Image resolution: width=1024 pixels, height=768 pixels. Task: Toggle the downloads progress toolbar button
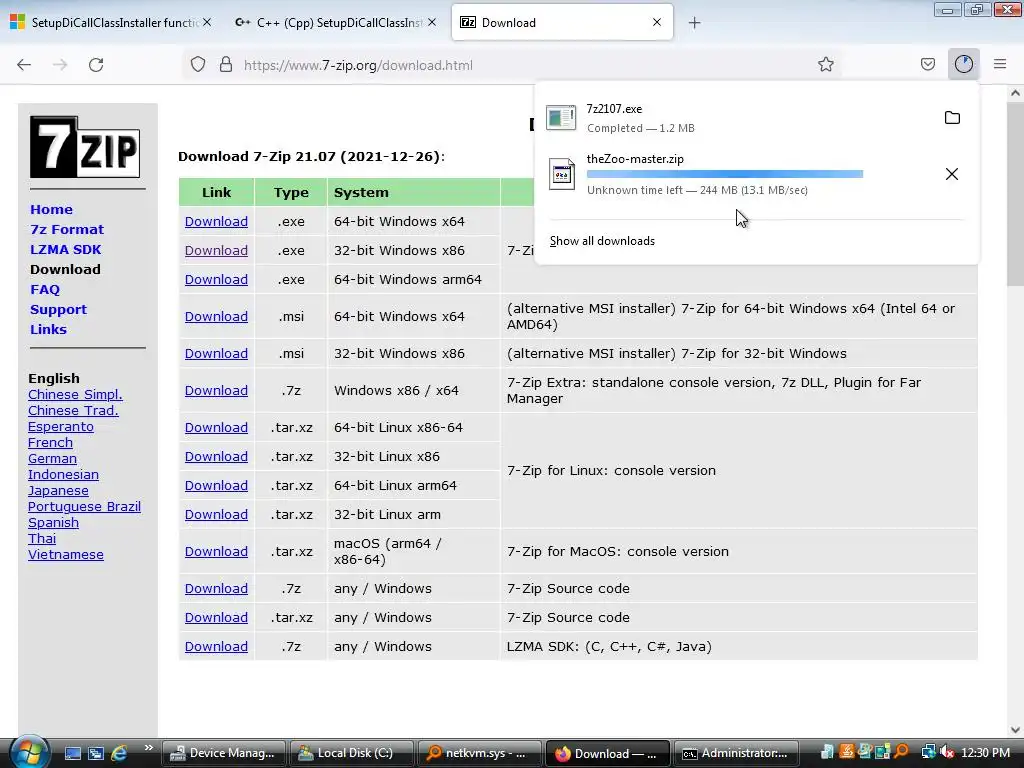click(964, 64)
